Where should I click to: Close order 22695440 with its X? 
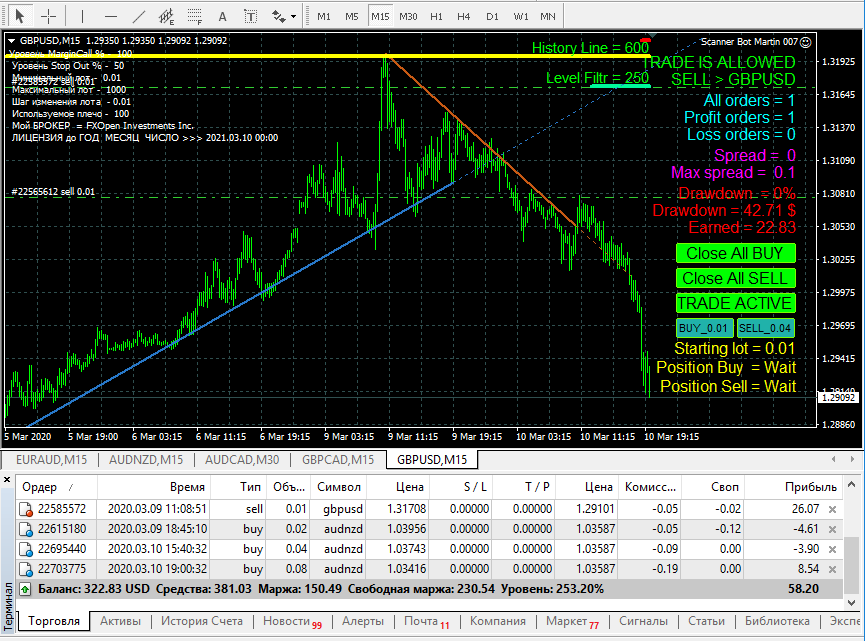832,549
